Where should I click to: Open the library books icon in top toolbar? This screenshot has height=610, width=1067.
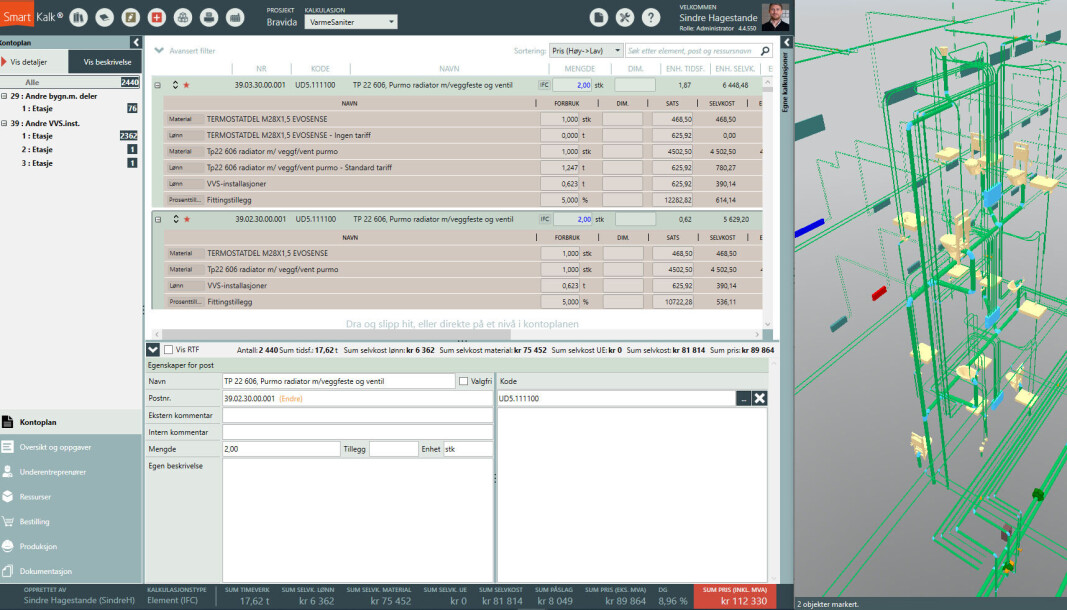coord(78,17)
